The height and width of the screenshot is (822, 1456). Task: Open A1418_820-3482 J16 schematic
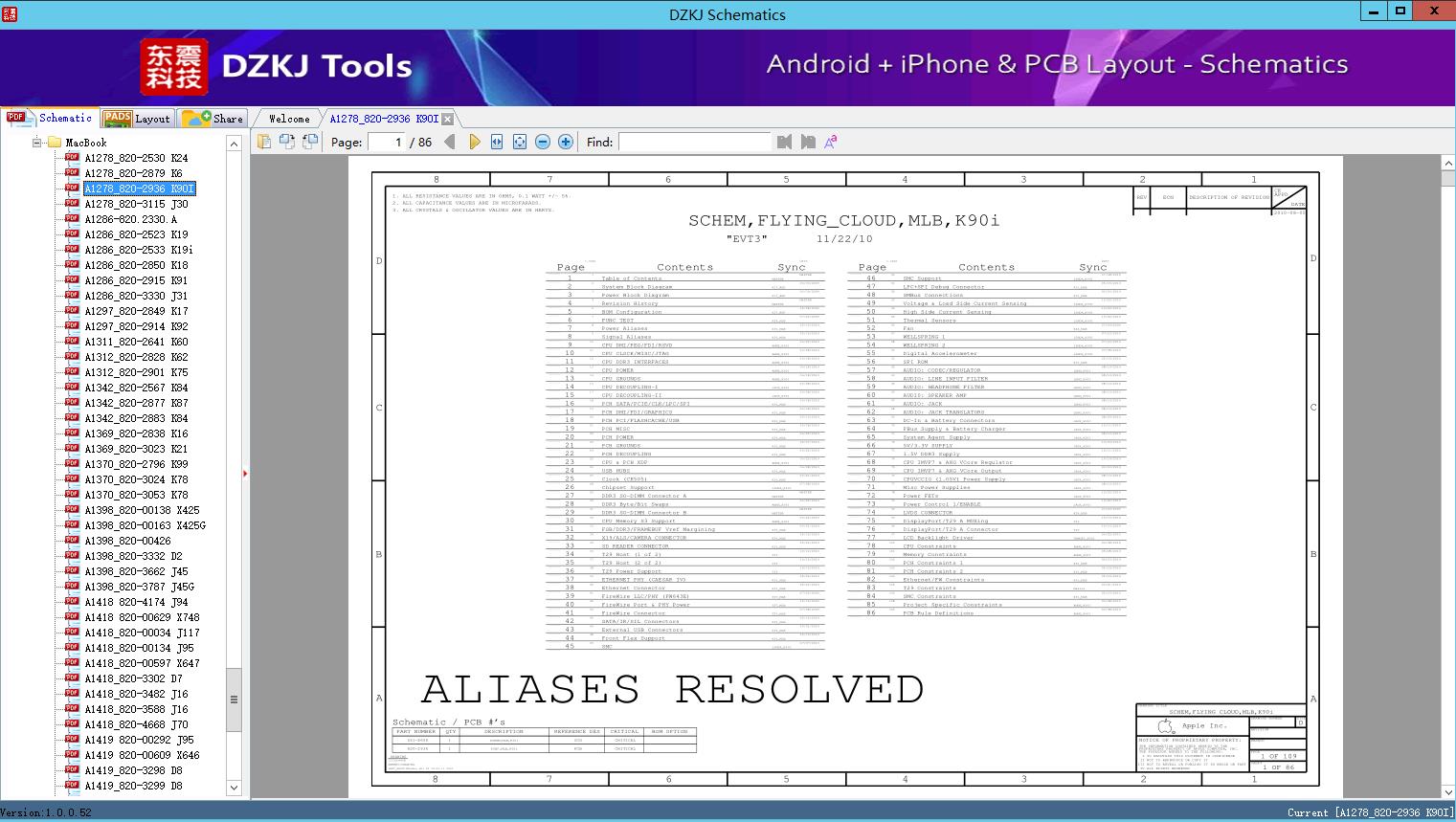point(136,694)
